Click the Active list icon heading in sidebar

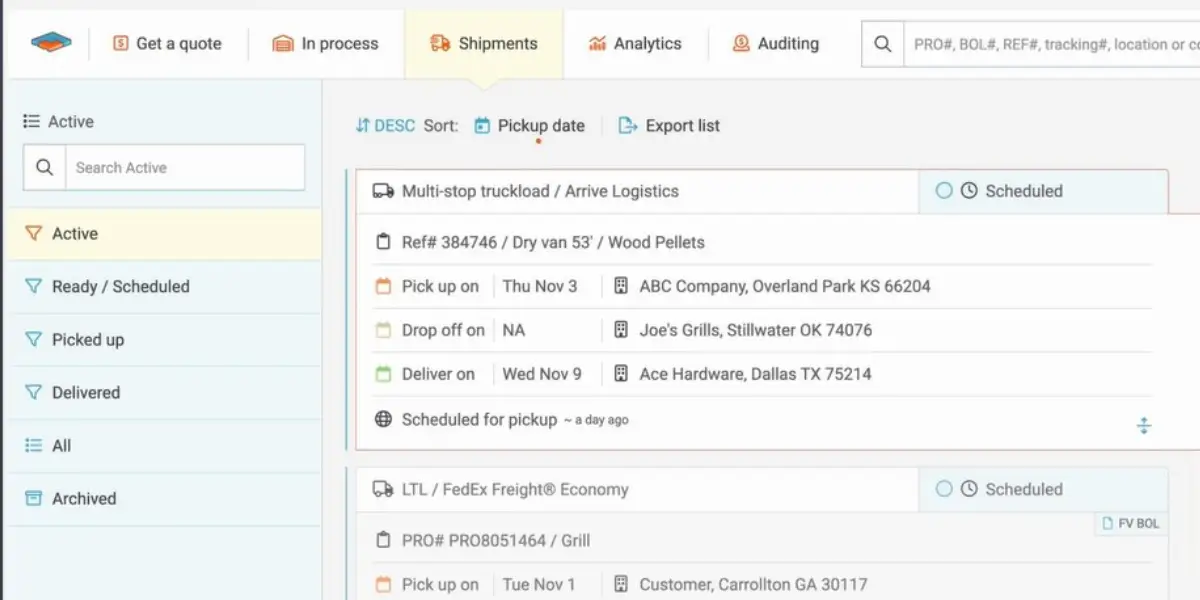(33, 121)
